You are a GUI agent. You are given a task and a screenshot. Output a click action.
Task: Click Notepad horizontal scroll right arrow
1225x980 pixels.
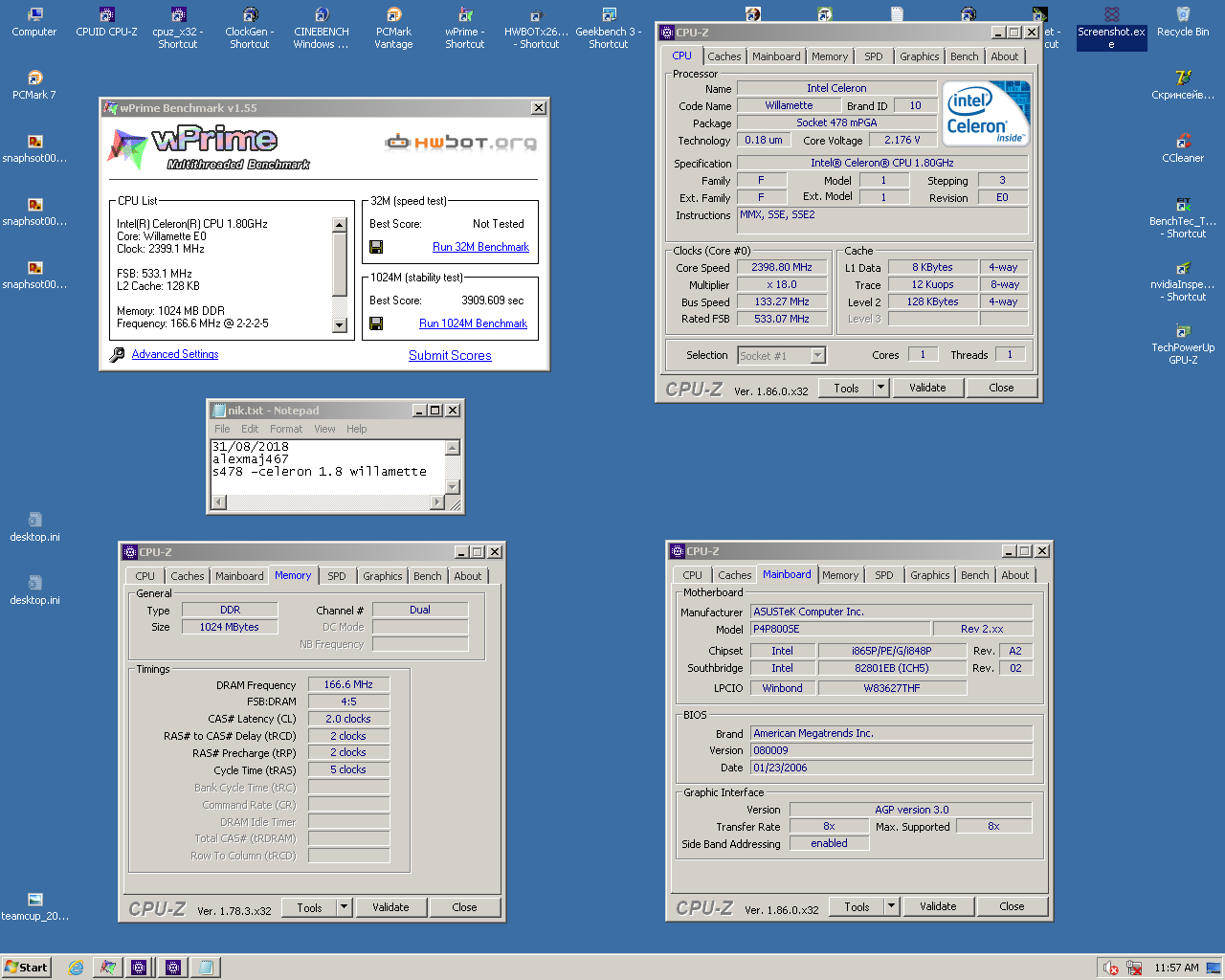pos(437,501)
